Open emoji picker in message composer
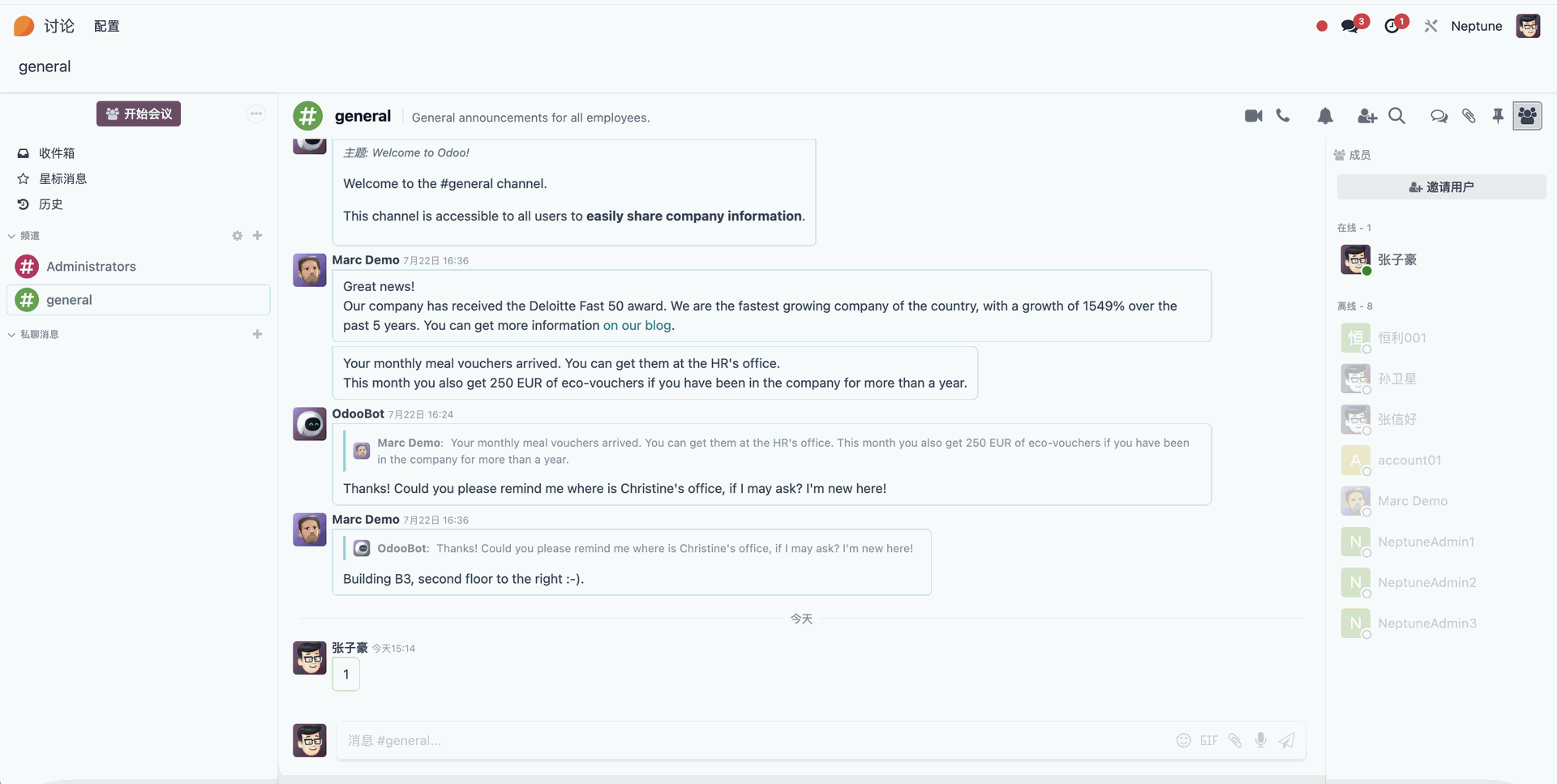Viewport: 1557px width, 784px height. click(x=1184, y=740)
